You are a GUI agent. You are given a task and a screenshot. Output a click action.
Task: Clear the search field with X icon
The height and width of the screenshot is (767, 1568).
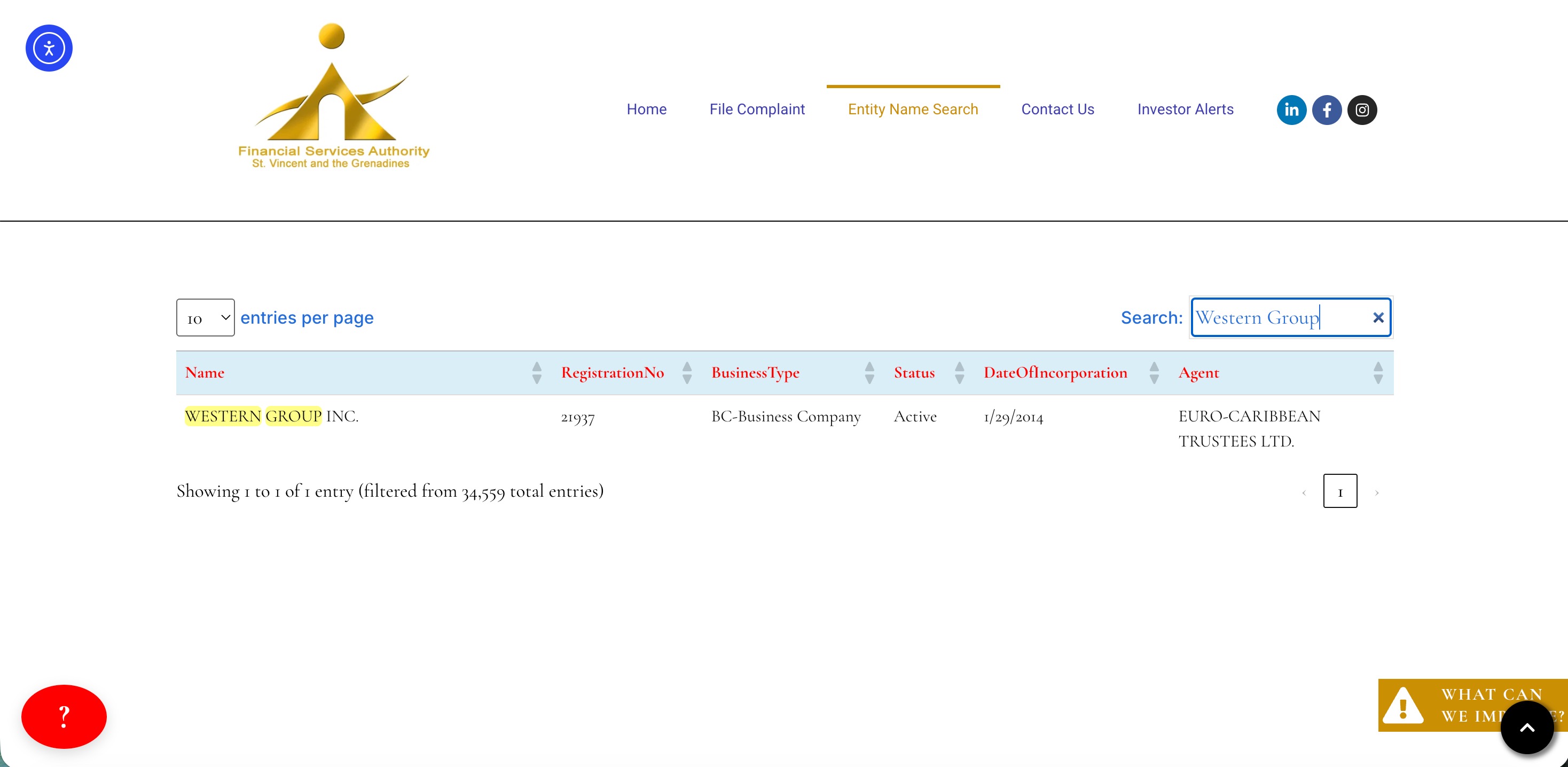1378,318
